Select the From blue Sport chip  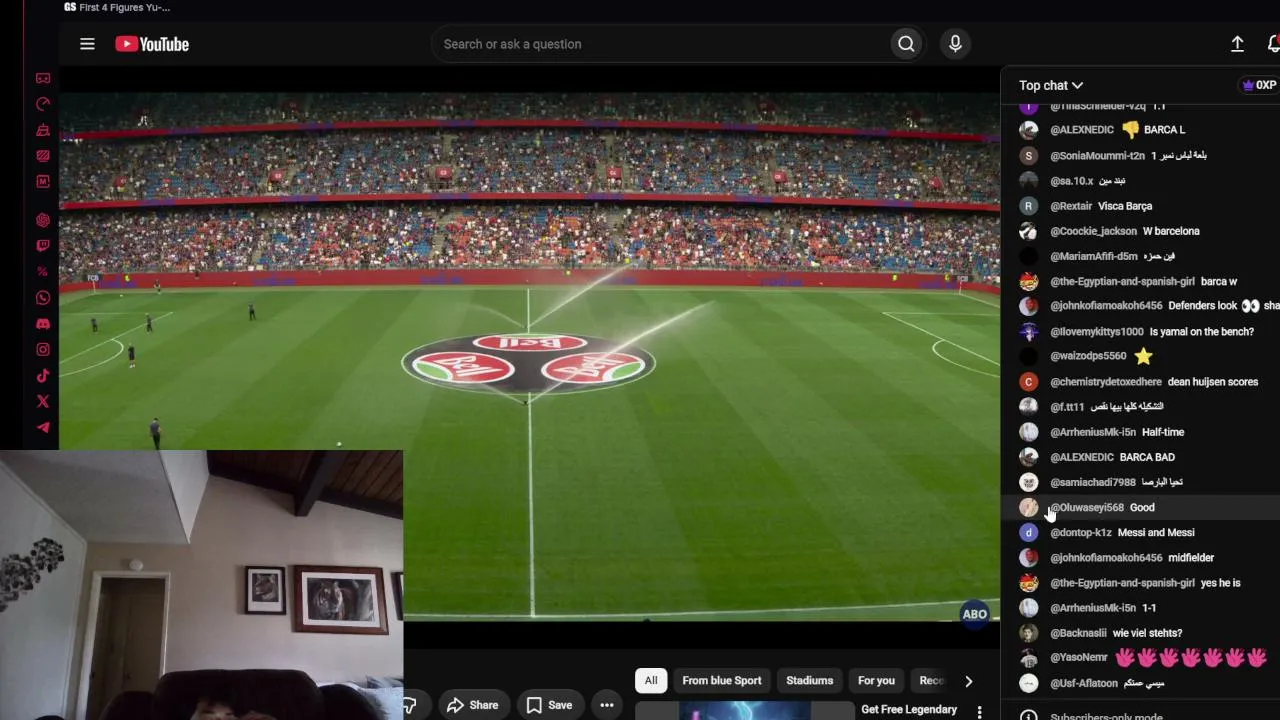click(722, 681)
